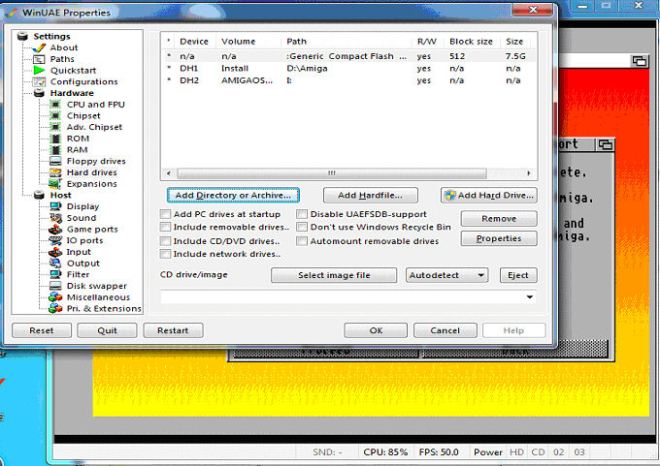Click the OK button

tap(376, 330)
